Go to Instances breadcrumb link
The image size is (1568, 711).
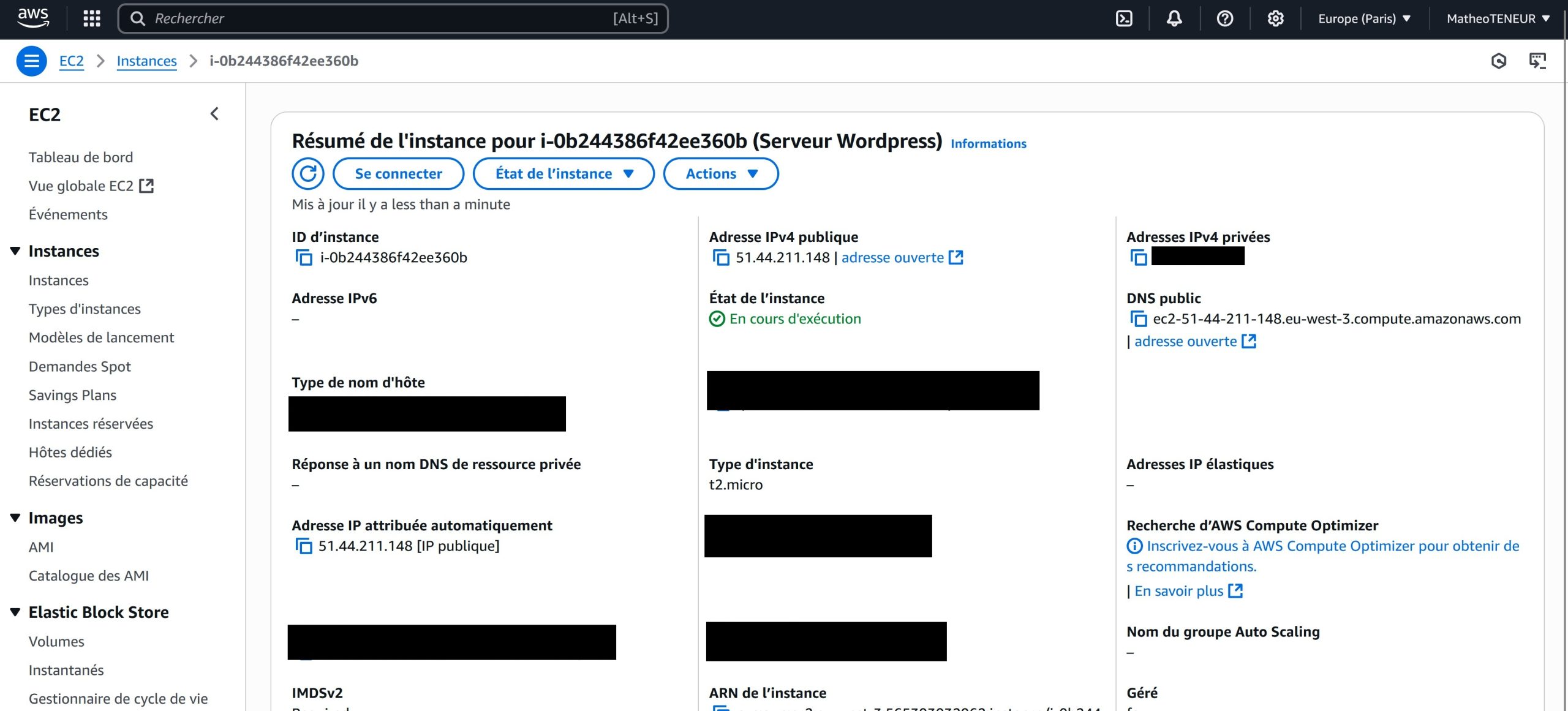pos(146,61)
